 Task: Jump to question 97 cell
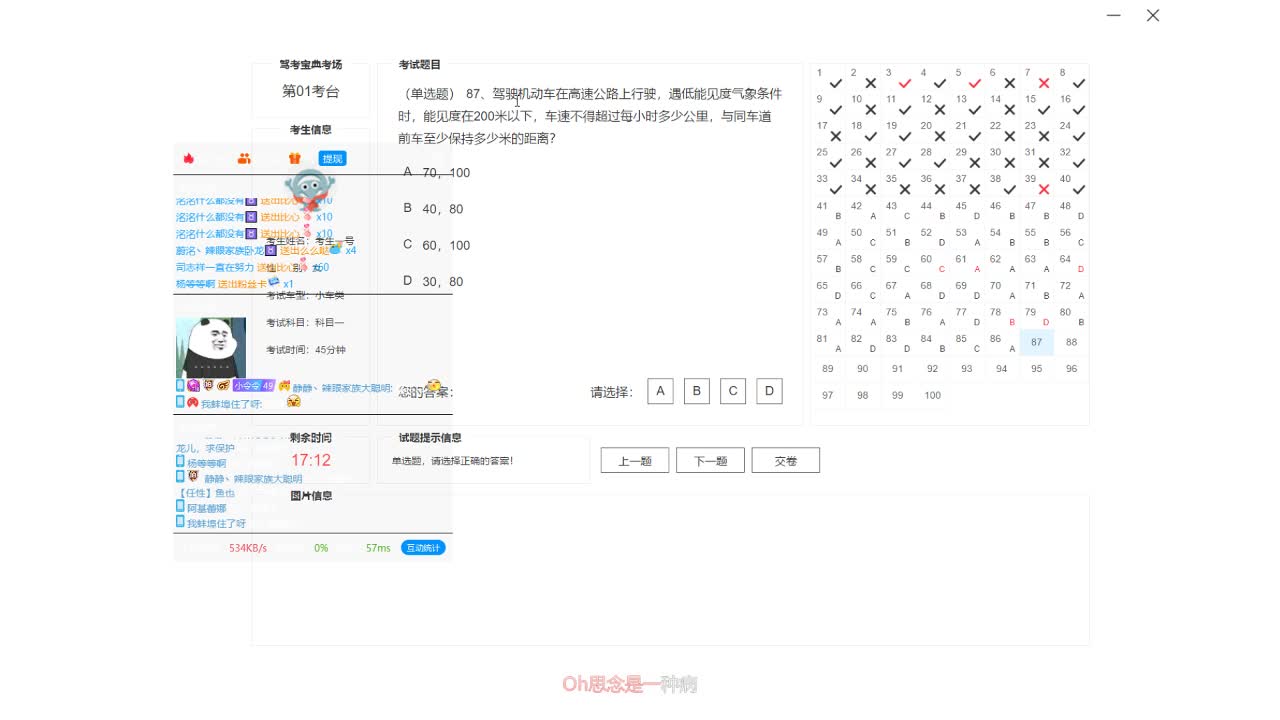828,396
